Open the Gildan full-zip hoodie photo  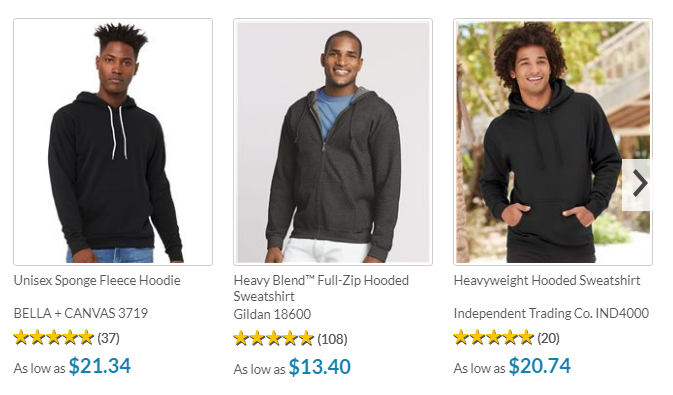(333, 142)
